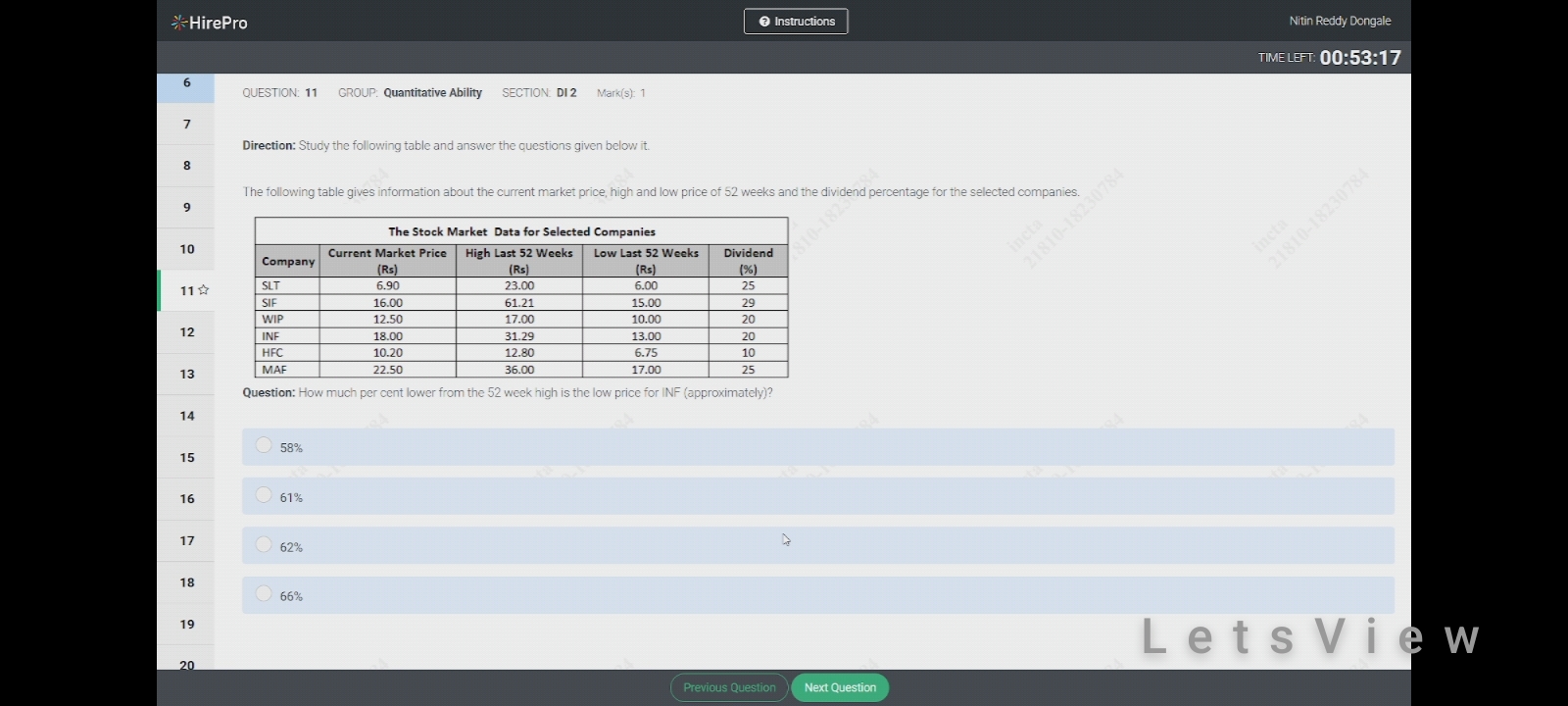
Task: Click the HFC company cell
Action: (x=287, y=353)
